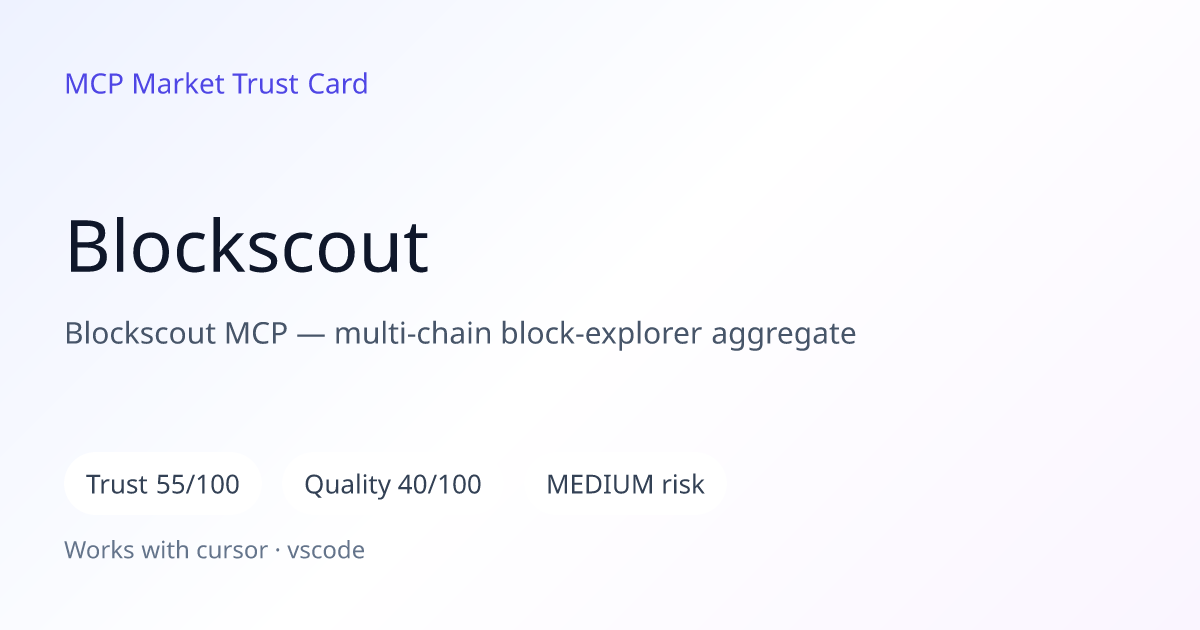Click the Trust 55/100 badge
The image size is (1200, 630).
(163, 485)
